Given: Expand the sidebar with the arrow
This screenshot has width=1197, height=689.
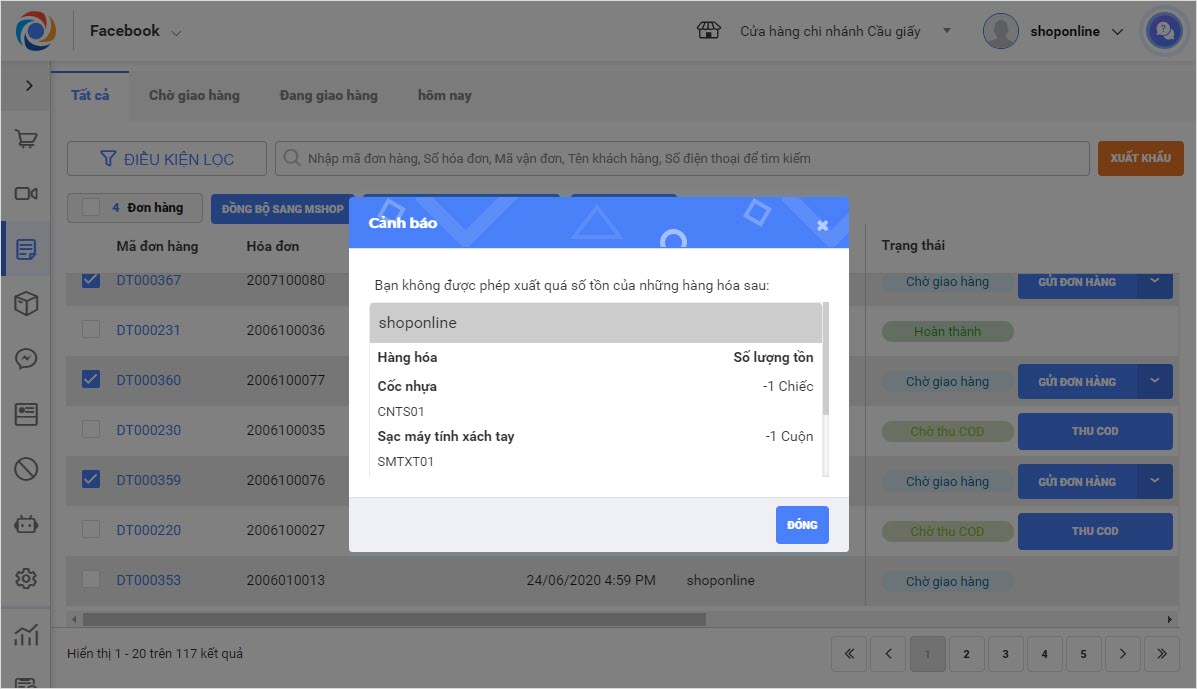Looking at the screenshot, I should [x=29, y=86].
